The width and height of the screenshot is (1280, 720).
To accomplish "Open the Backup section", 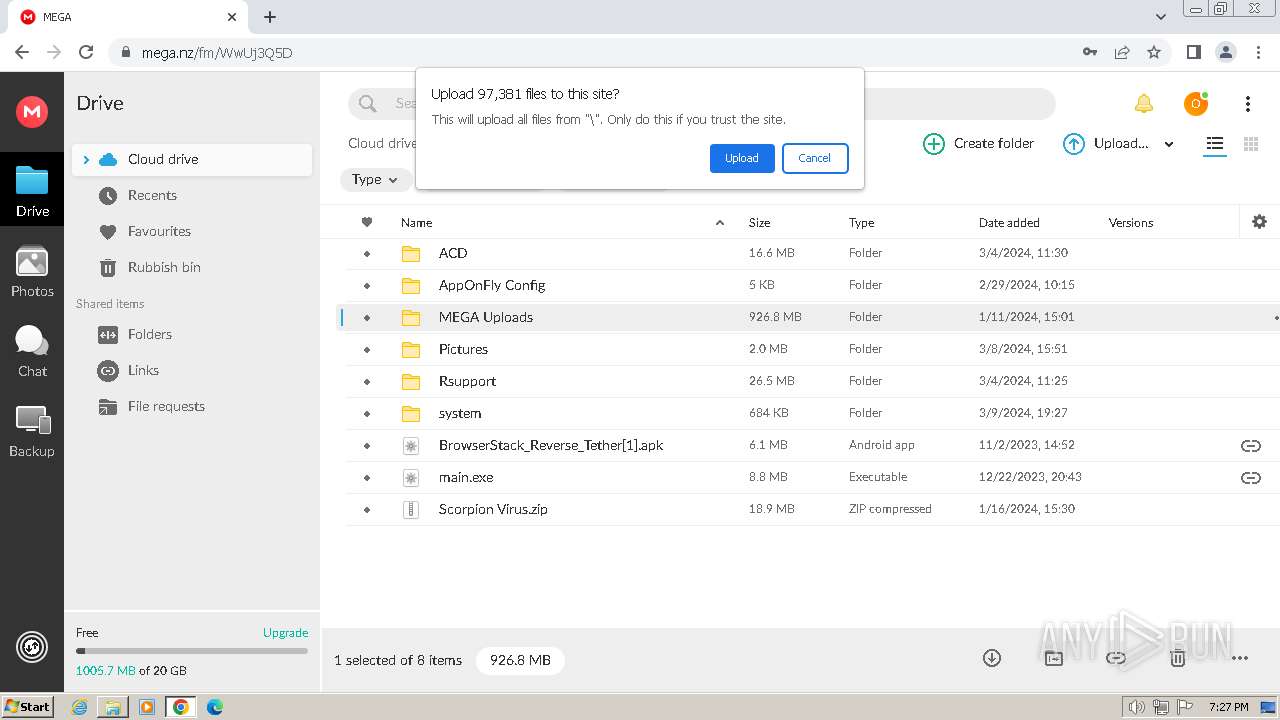I will click(32, 432).
